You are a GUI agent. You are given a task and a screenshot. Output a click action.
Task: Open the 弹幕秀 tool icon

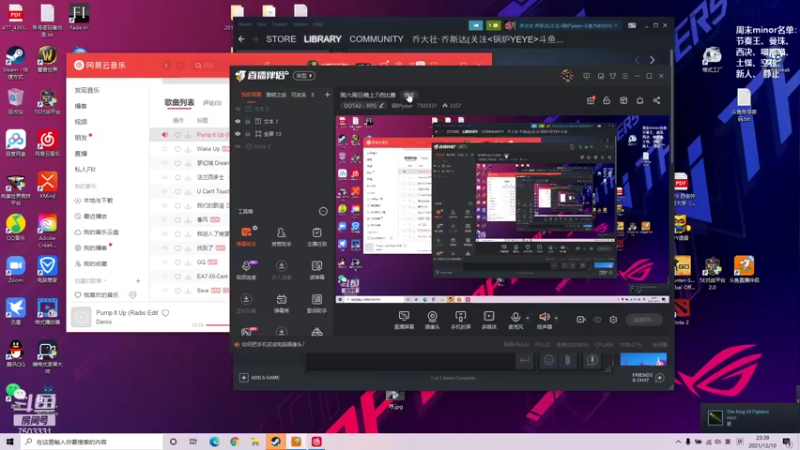[x=281, y=303]
